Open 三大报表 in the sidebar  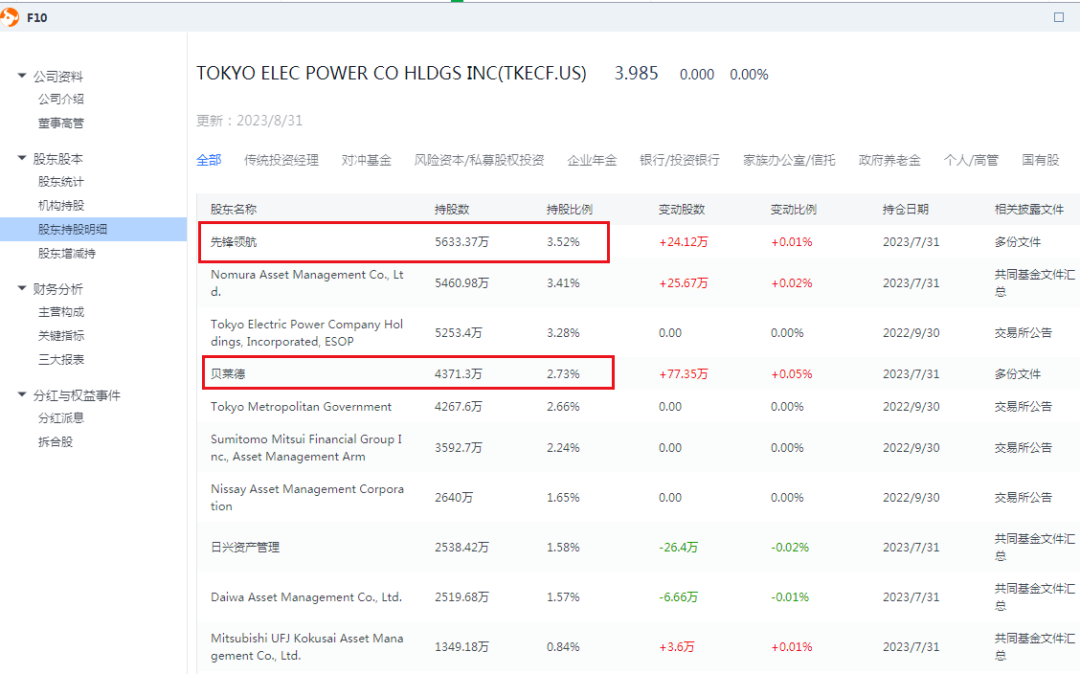coord(61,359)
